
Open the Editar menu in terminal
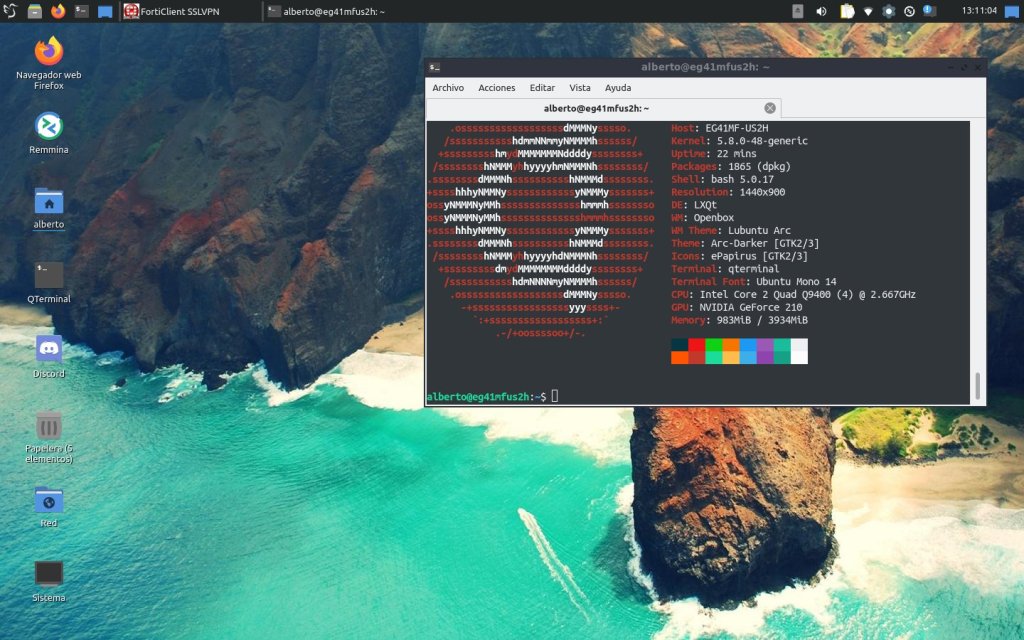pos(542,88)
